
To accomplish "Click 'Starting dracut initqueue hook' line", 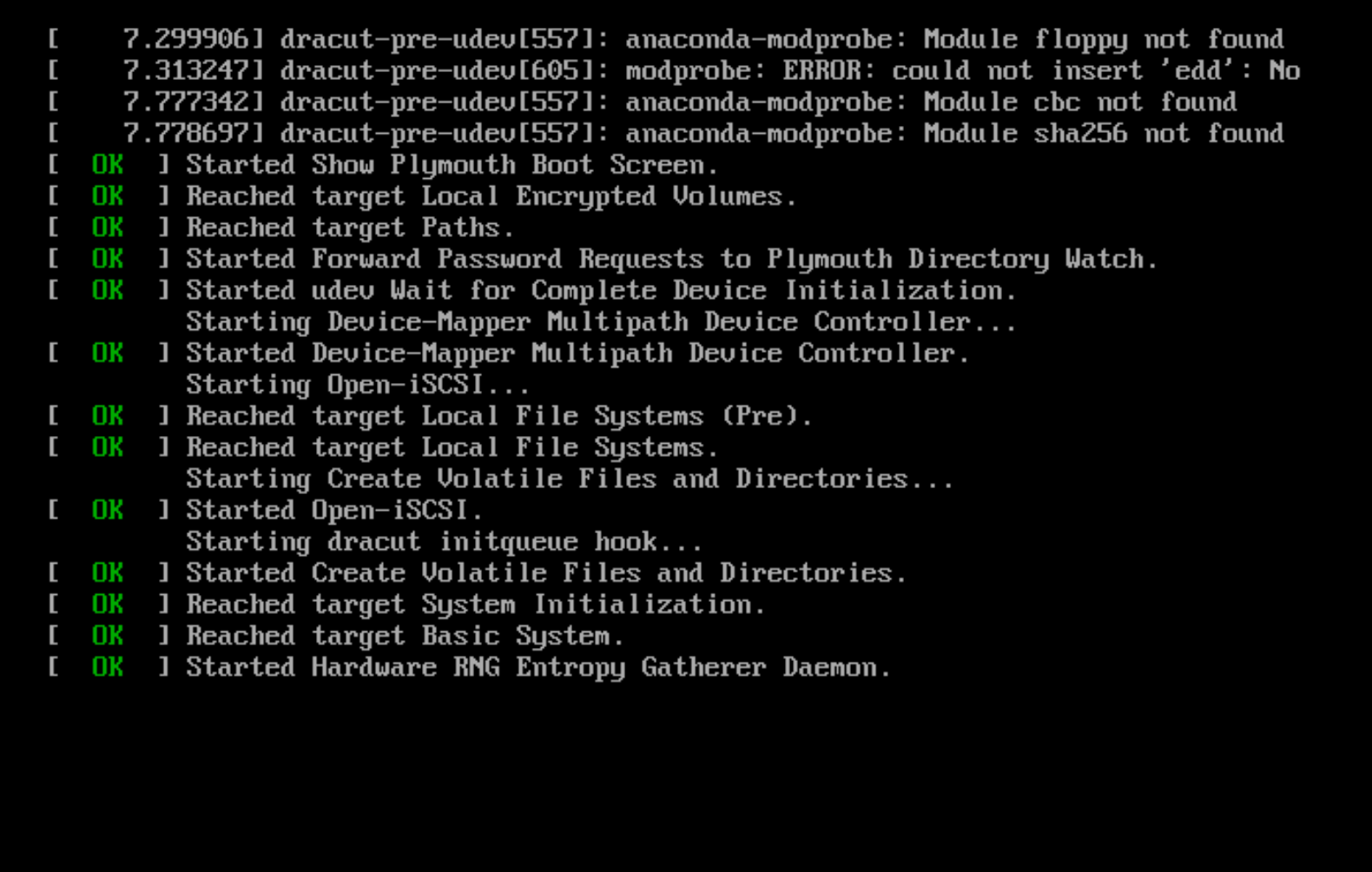I will click(444, 542).
